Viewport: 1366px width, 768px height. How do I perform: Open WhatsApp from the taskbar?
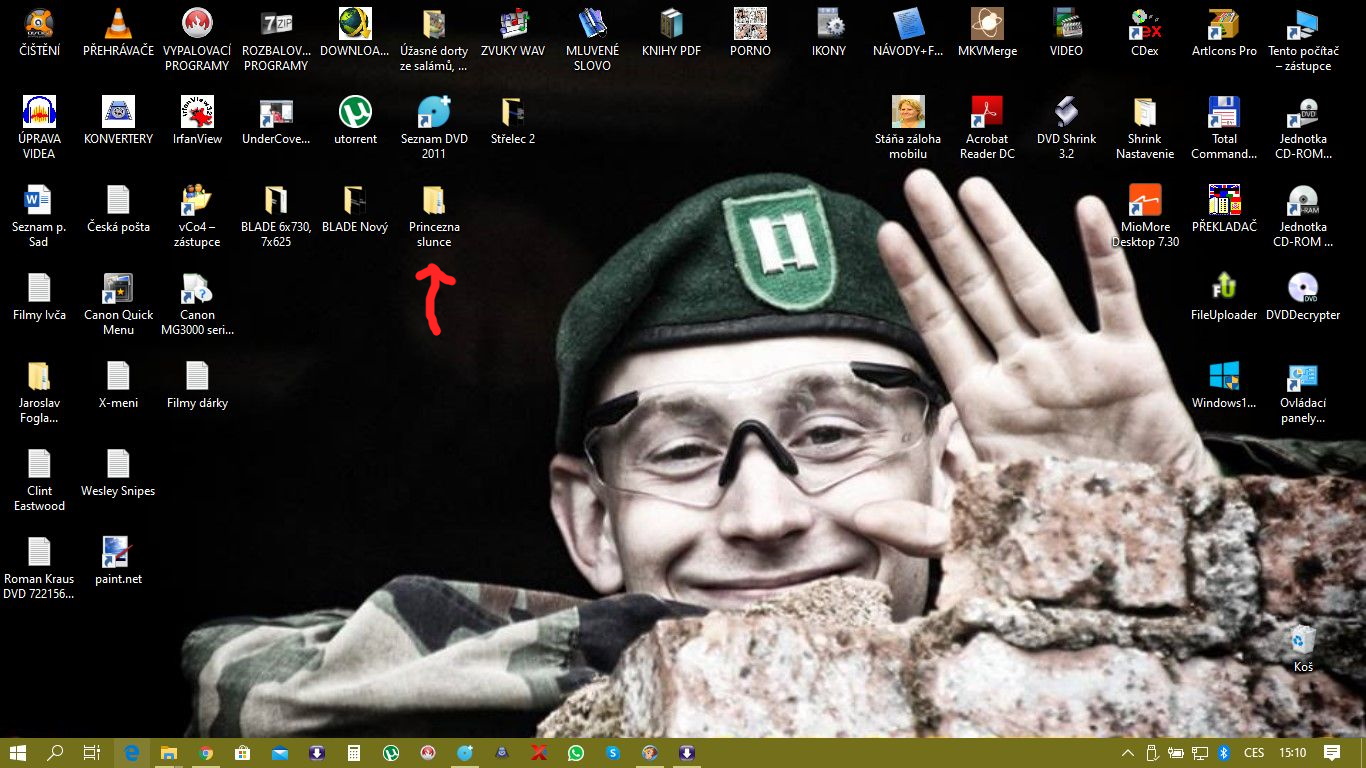tap(575, 753)
